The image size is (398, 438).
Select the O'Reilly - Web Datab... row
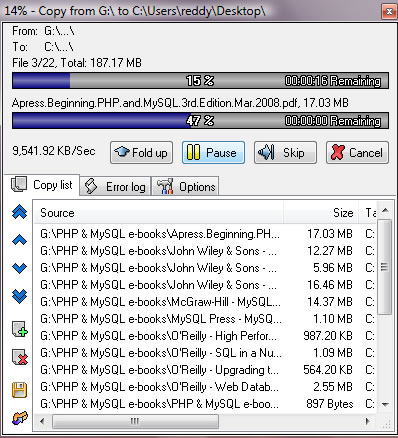205,387
